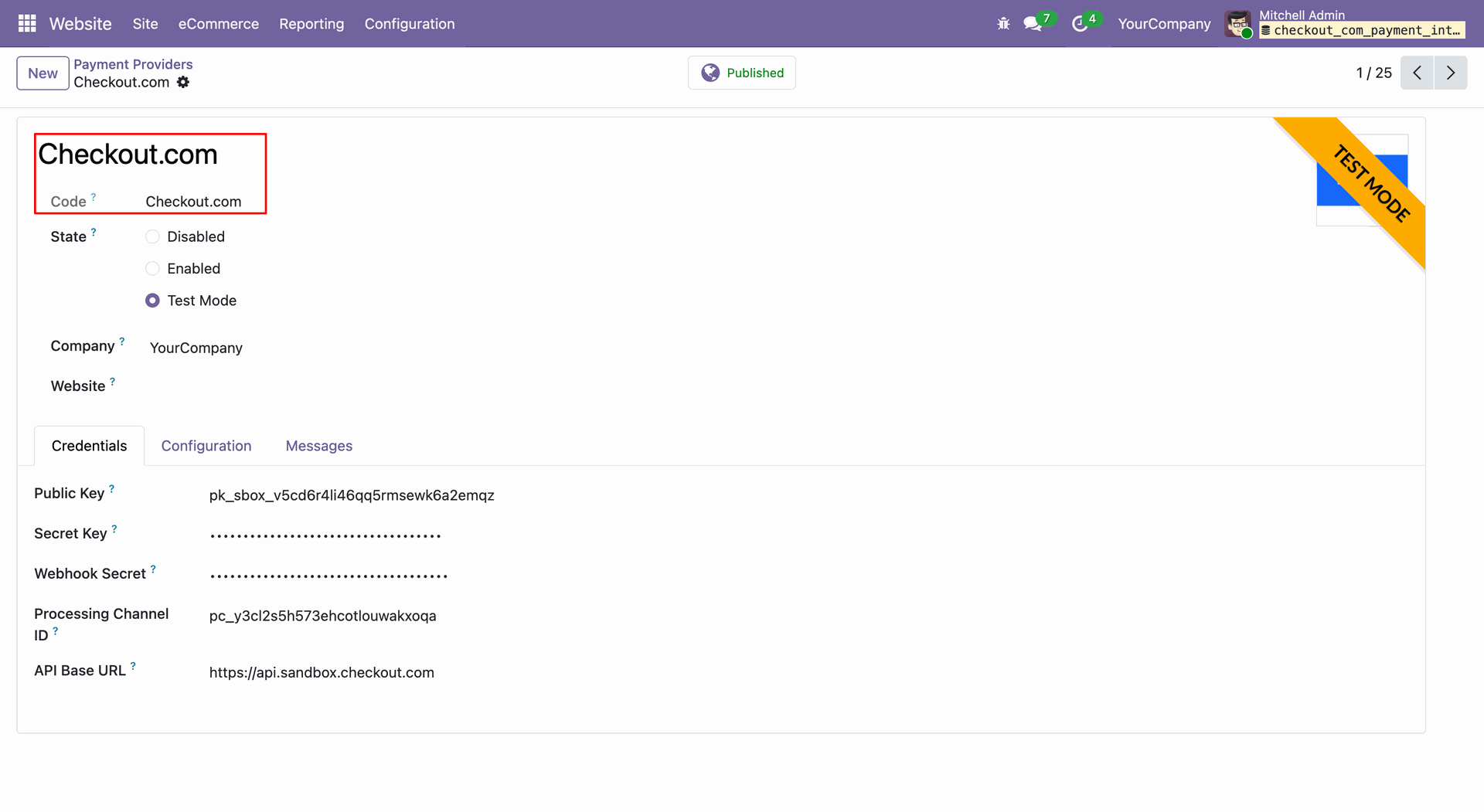This screenshot has width=1484, height=812.
Task: Open the YourCompany switcher in navbar
Action: coord(1164,24)
